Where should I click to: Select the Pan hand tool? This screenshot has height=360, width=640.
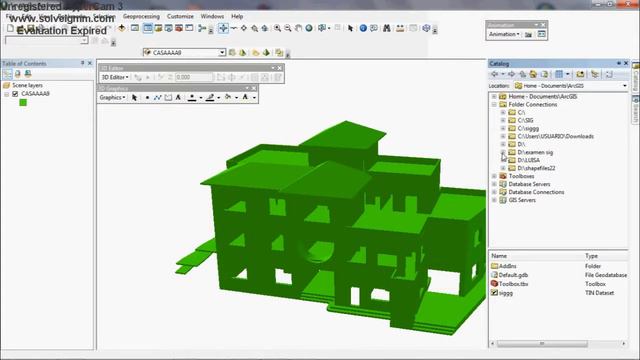pos(298,28)
